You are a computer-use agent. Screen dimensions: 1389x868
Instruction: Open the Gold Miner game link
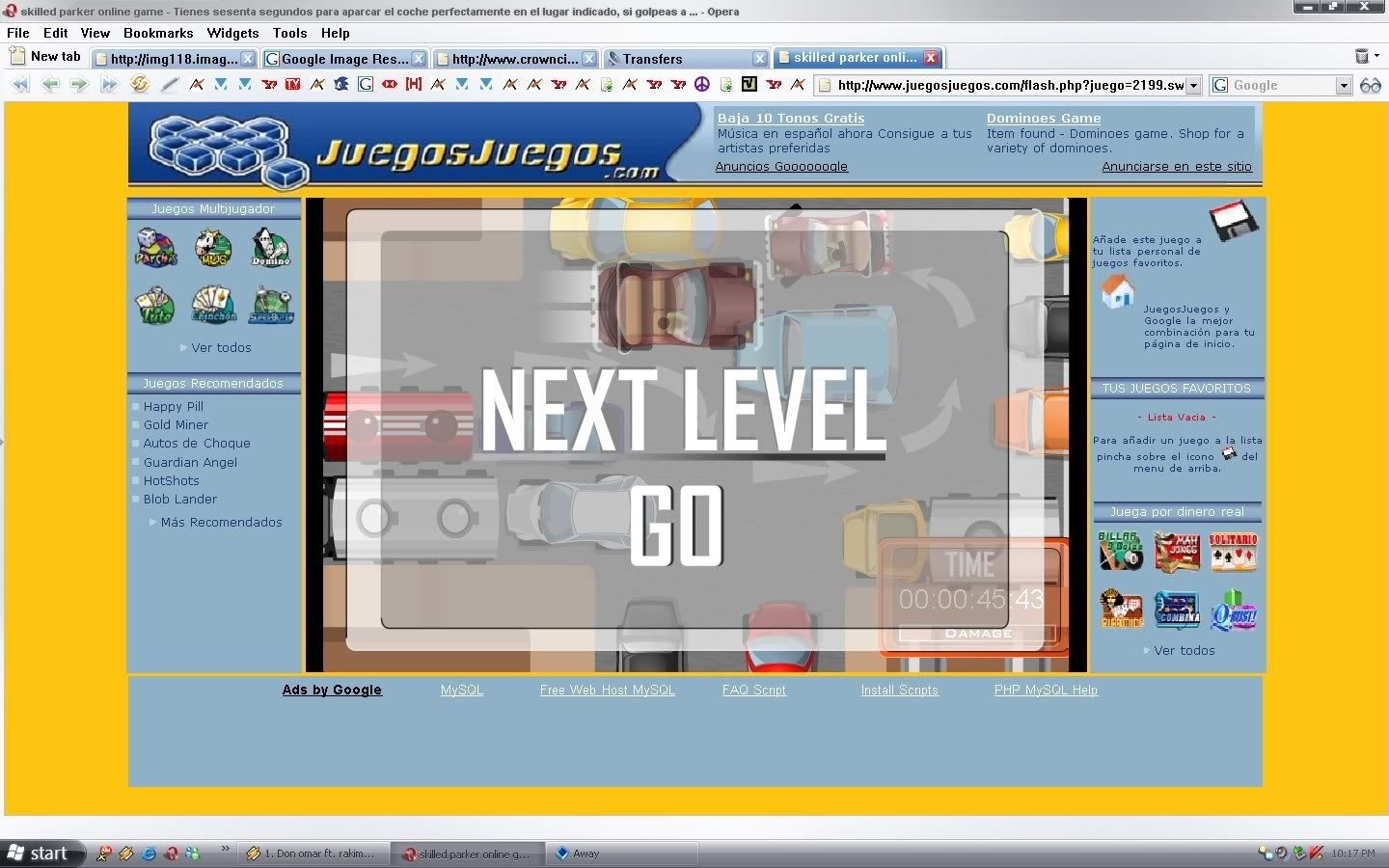(x=176, y=425)
